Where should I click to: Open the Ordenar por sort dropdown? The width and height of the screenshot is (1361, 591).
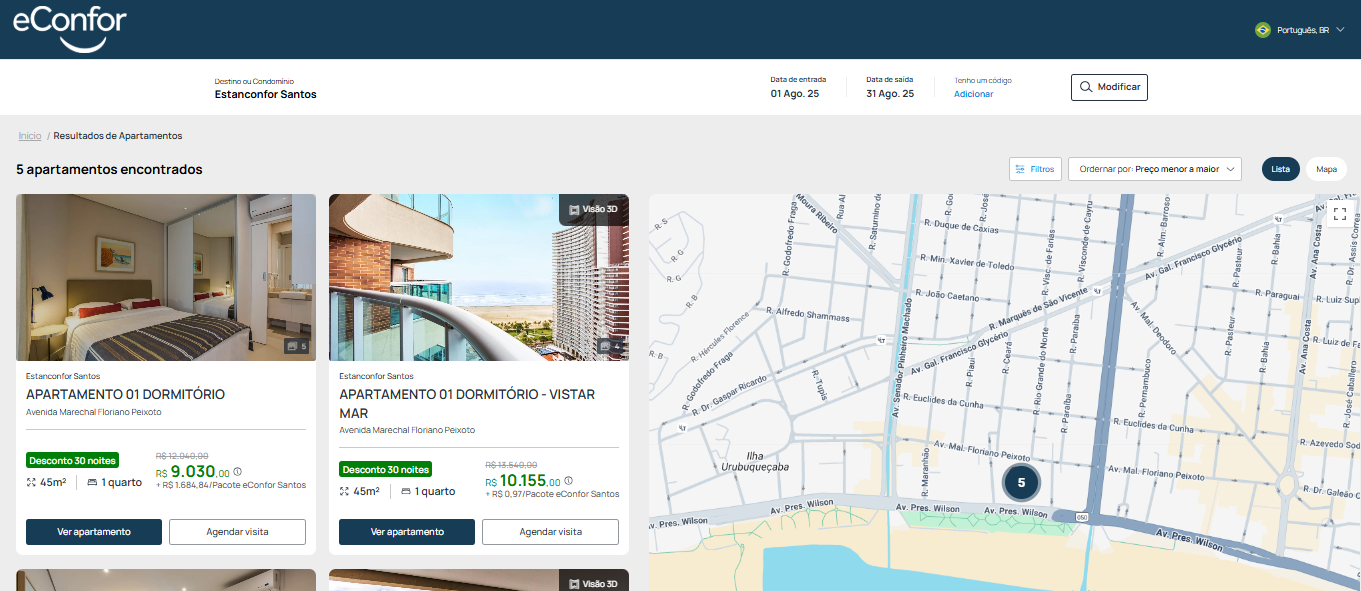1154,169
